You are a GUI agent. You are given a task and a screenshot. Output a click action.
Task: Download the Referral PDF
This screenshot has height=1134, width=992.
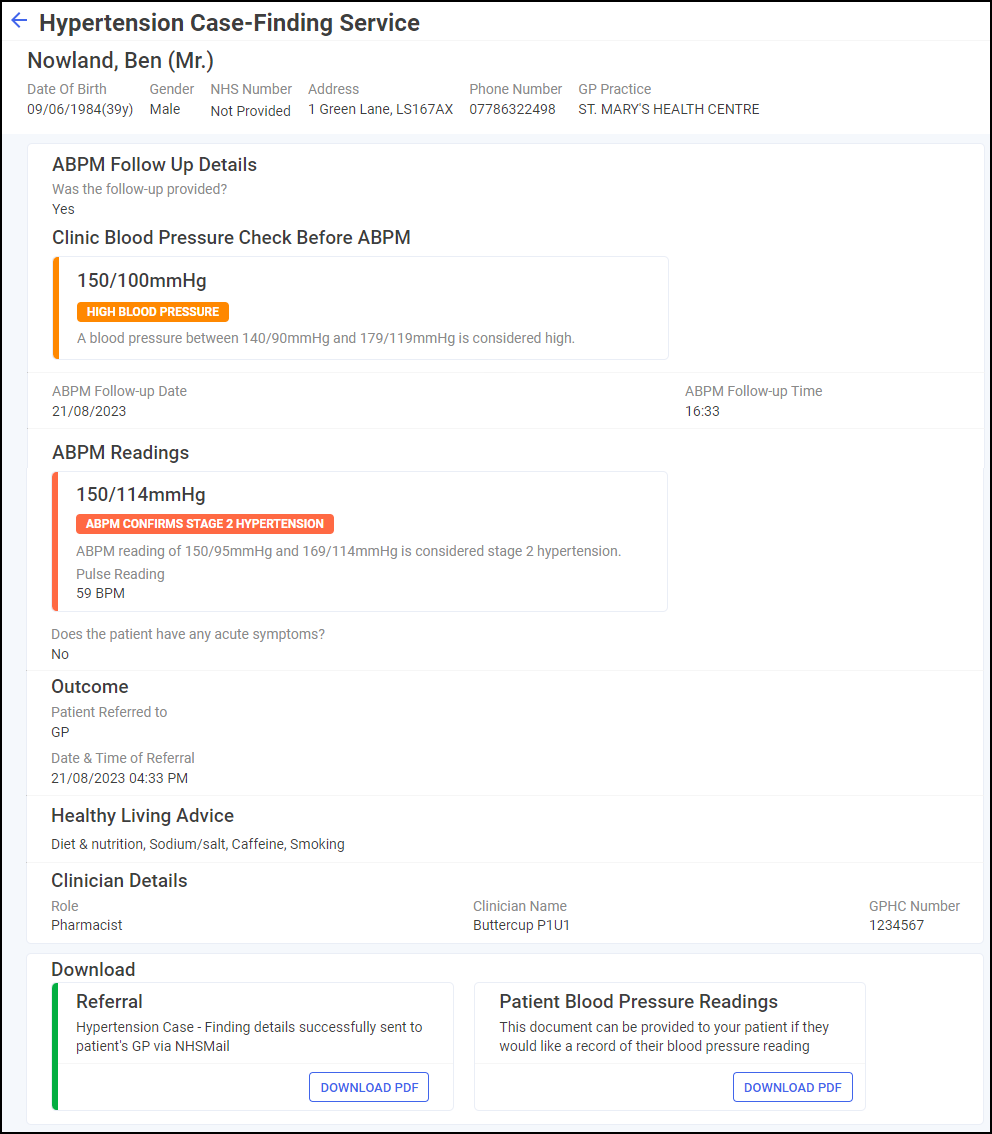click(x=369, y=1087)
